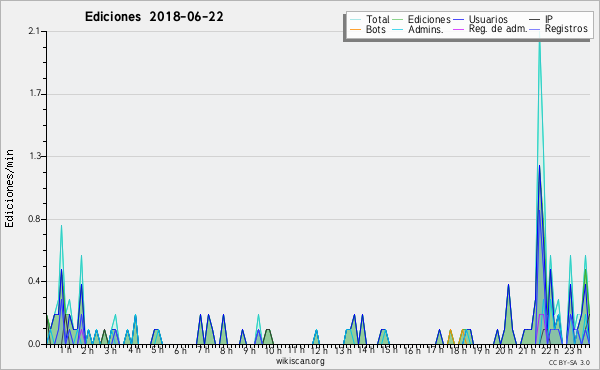The width and height of the screenshot is (600, 370).
Task: Click the chart title Ediciones 2018-06-22
Action: coord(154,17)
